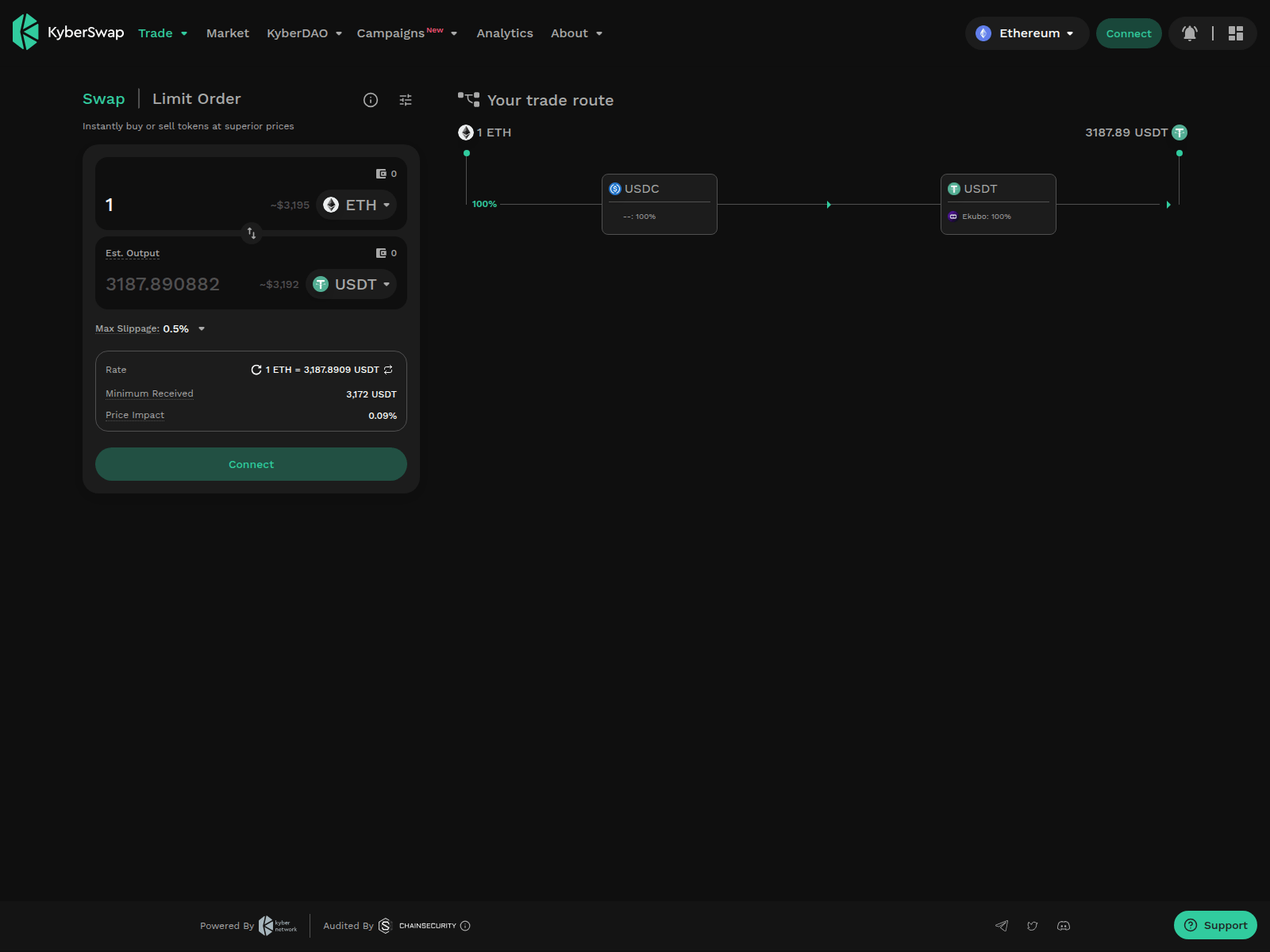Open KyberSwap's Telegram icon in footer
1270x952 pixels.
click(1002, 926)
